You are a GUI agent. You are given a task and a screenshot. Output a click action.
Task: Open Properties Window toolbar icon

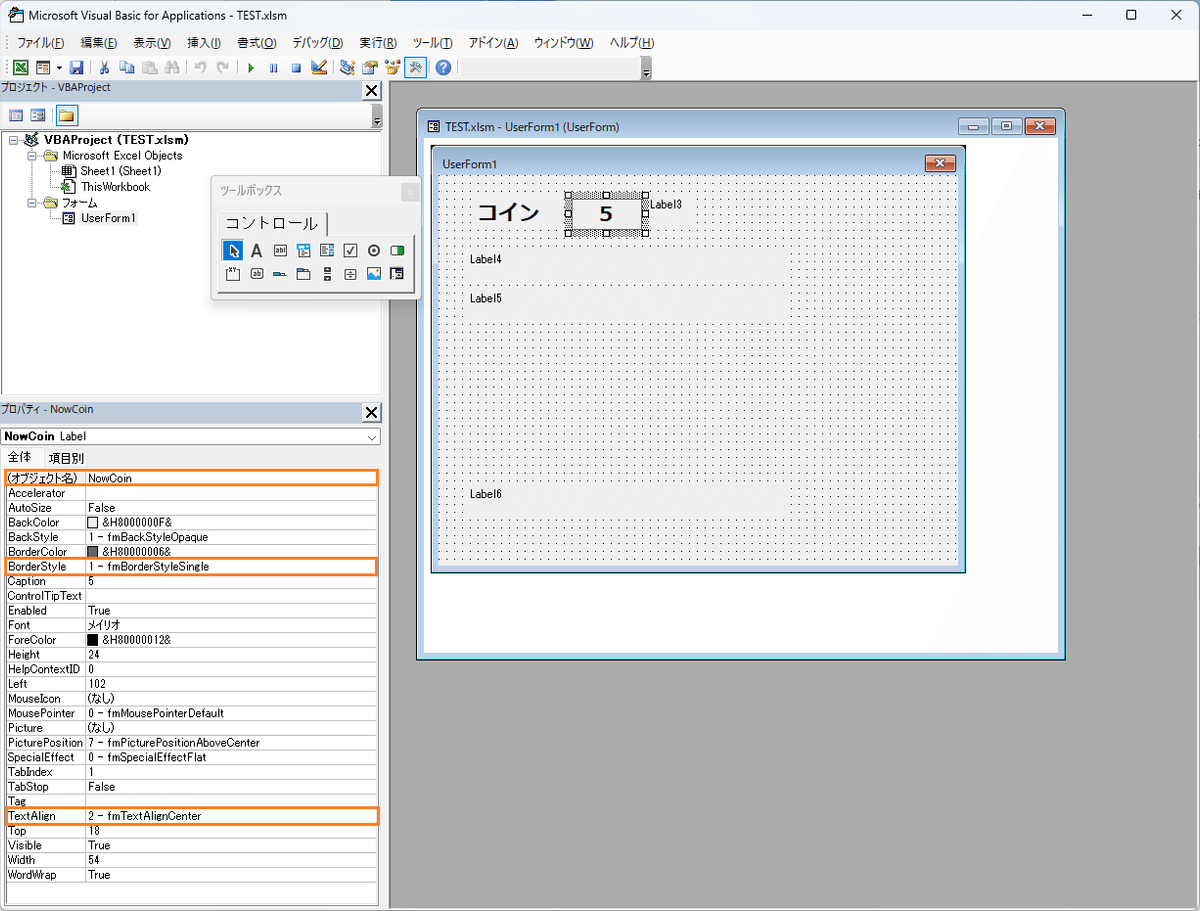[370, 68]
